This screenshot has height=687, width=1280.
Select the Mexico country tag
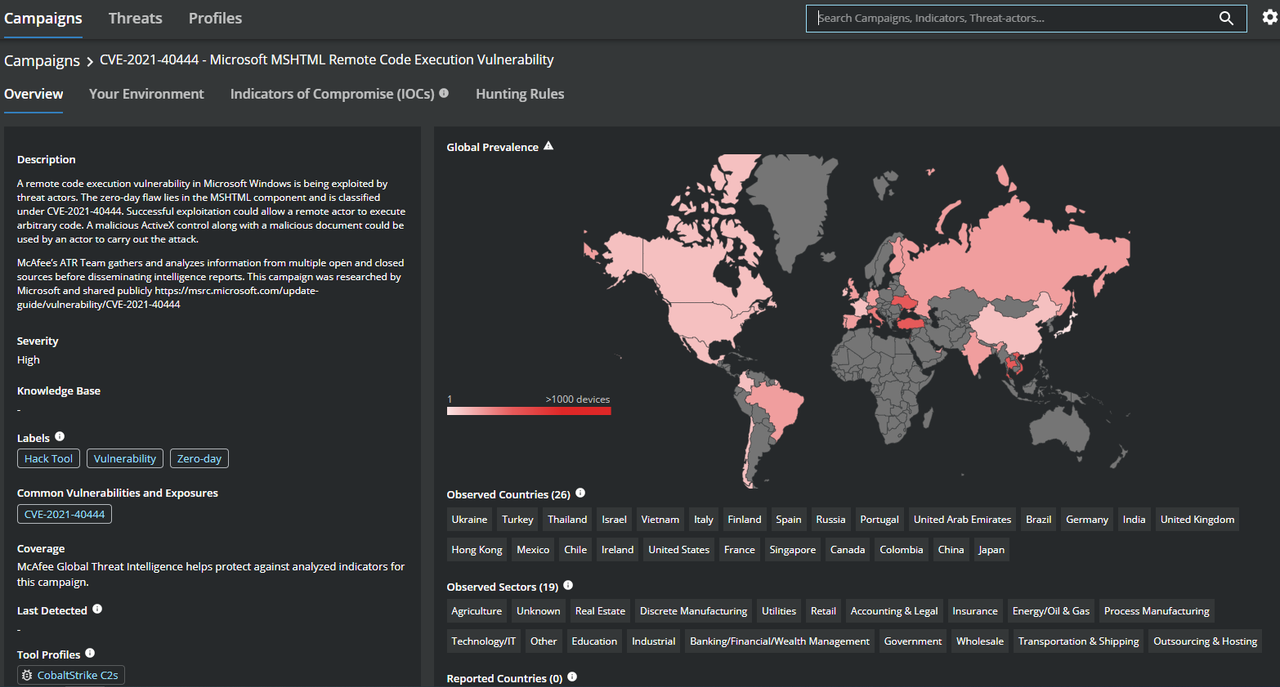[x=533, y=550]
